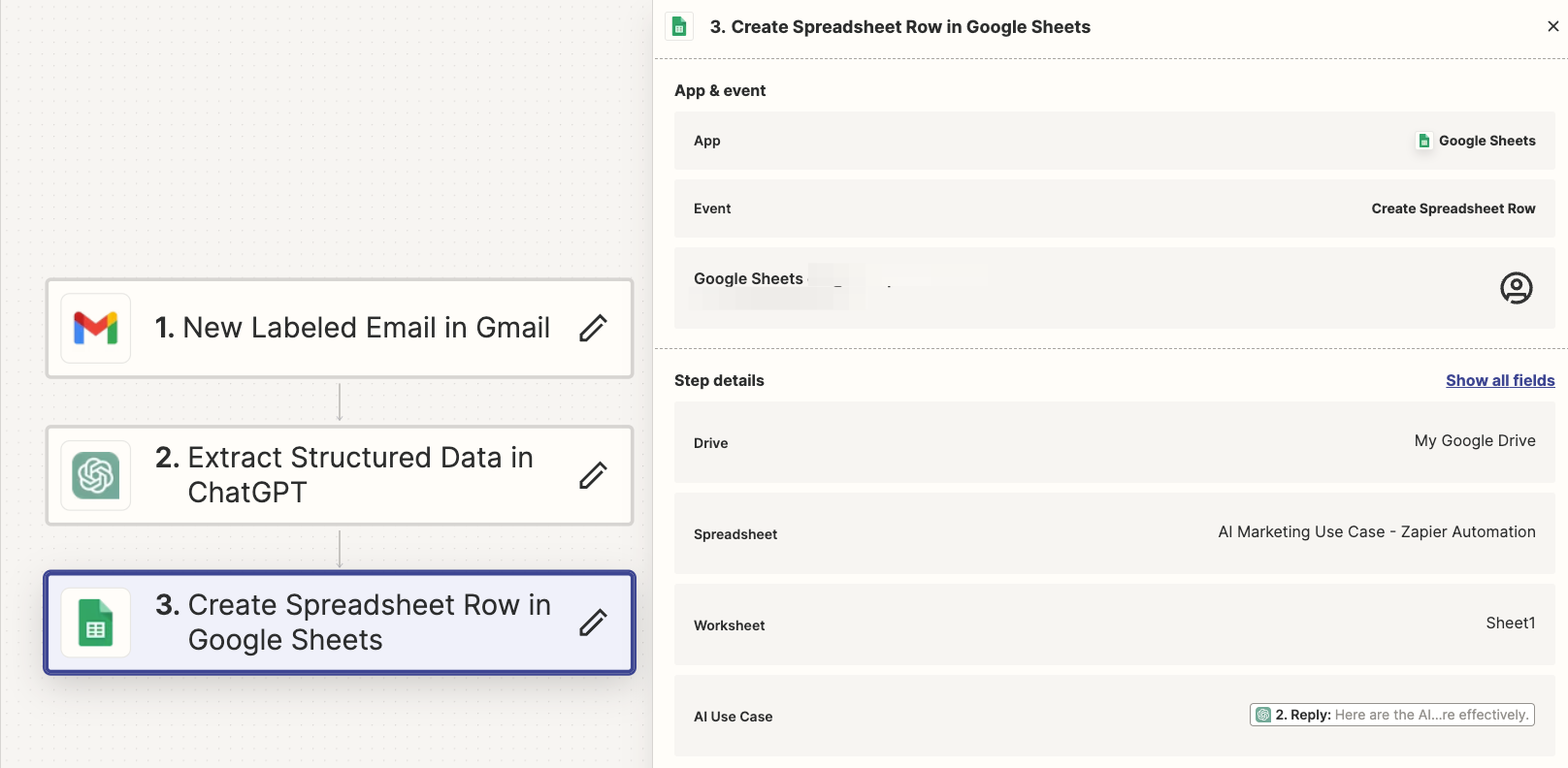Click the Worksheet value Sheet1

(1510, 623)
